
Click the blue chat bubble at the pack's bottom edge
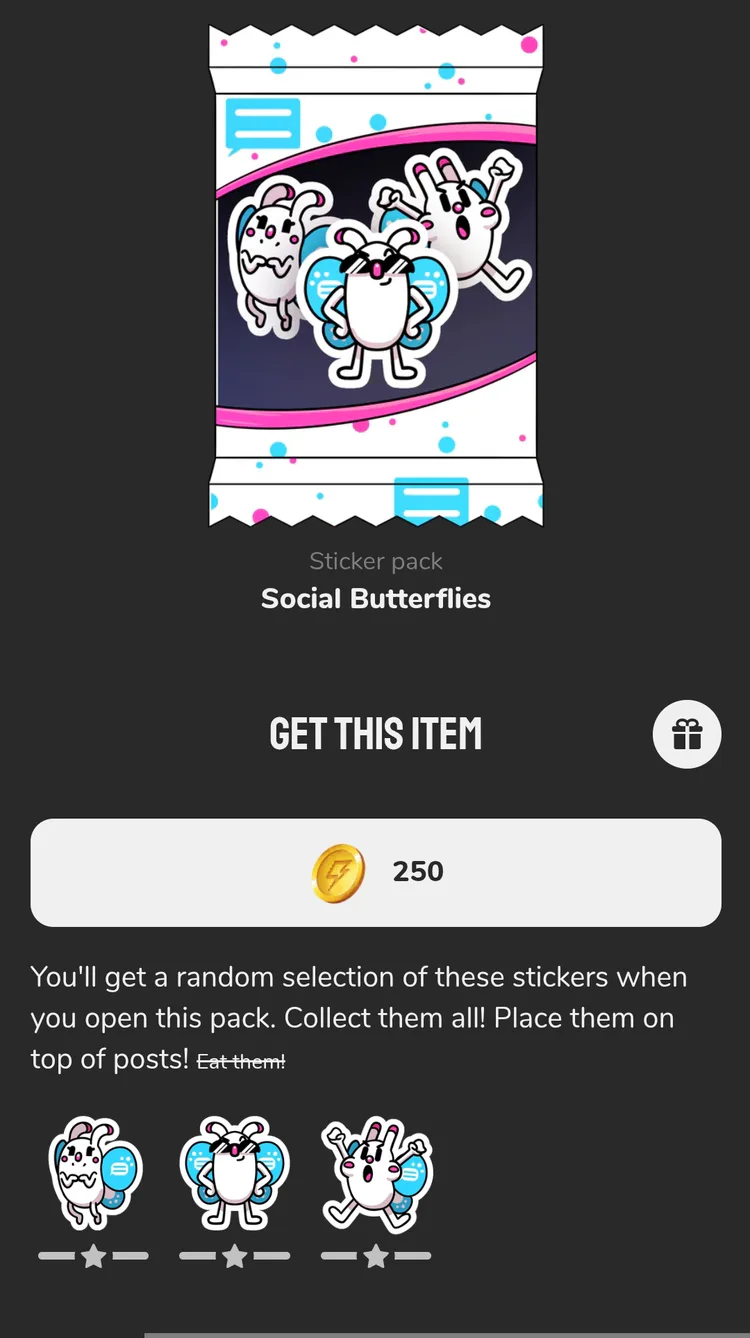[431, 499]
